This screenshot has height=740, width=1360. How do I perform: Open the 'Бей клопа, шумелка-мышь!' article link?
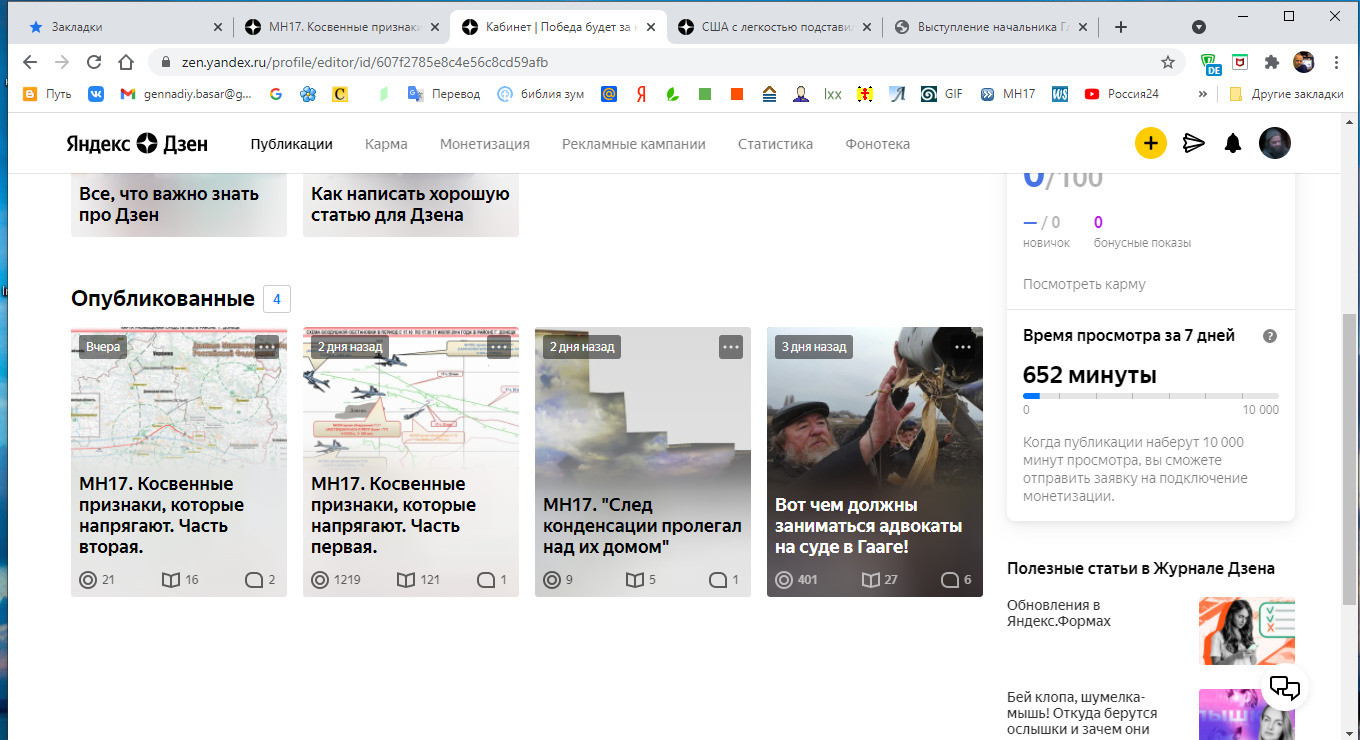click(x=1082, y=713)
